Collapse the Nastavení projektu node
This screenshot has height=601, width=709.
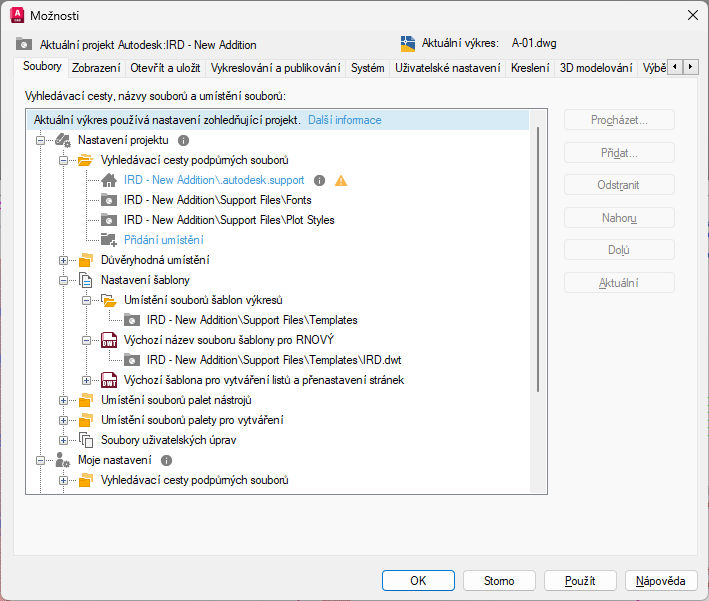point(40,141)
